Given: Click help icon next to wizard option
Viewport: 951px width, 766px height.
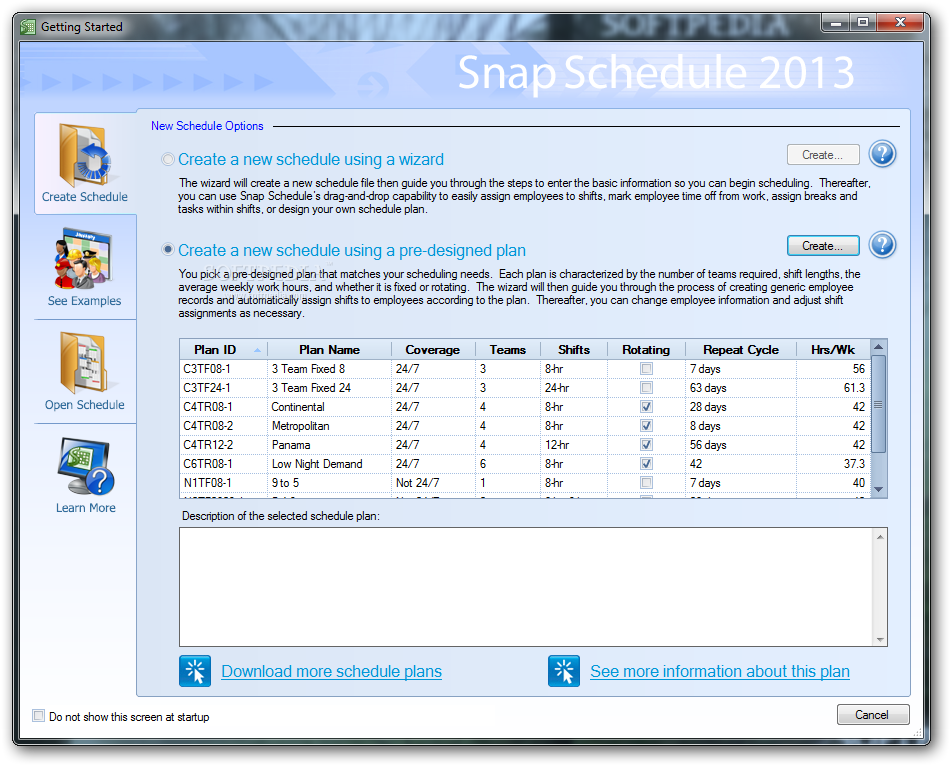Looking at the screenshot, I should [882, 154].
